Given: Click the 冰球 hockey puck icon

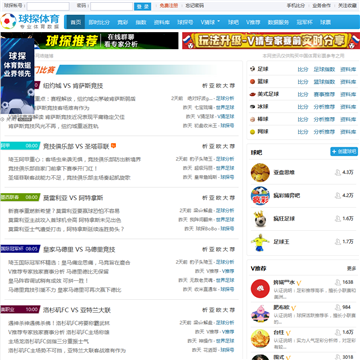Looking at the screenshot, I should tap(252, 107).
